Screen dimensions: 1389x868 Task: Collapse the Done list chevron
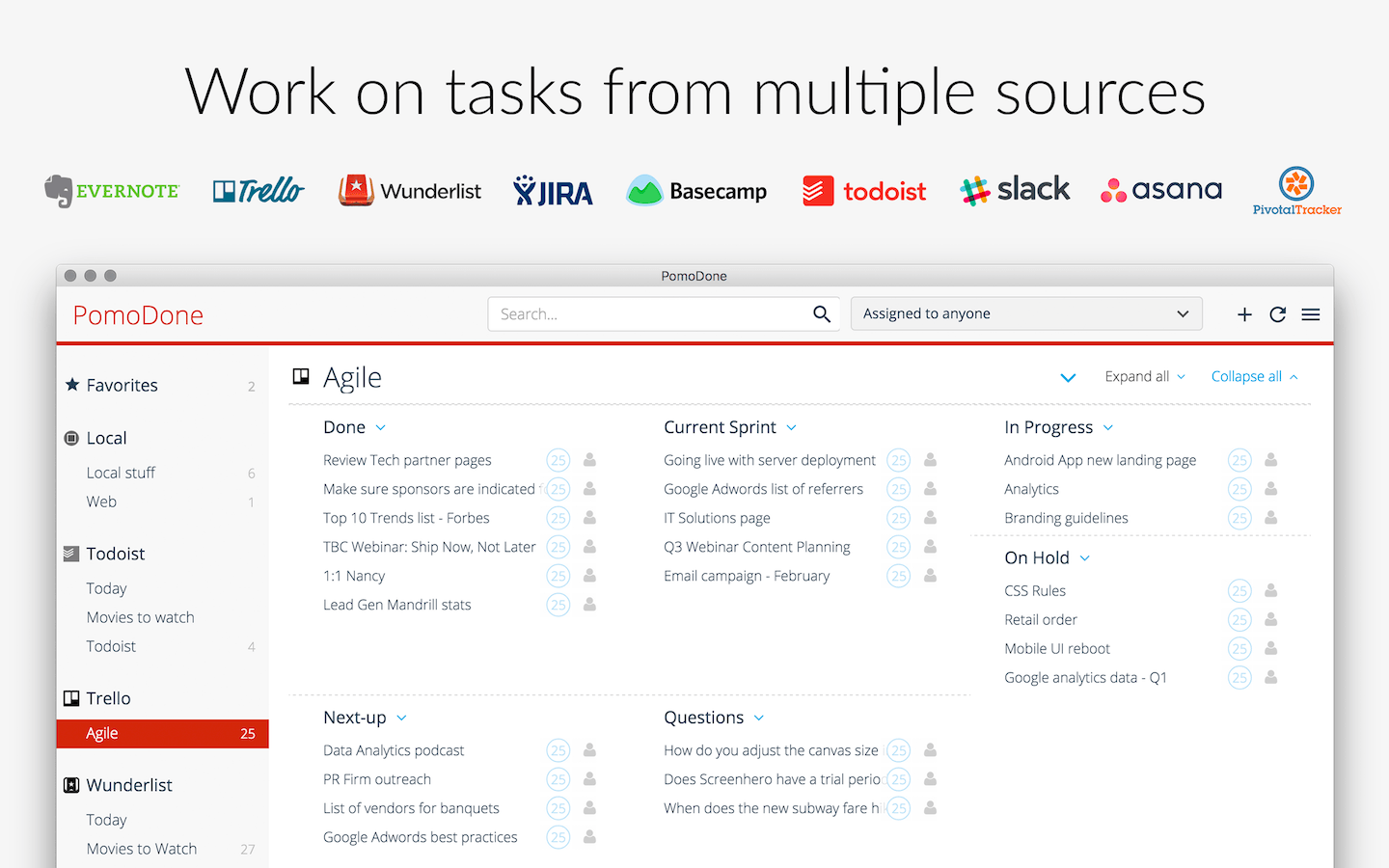(x=381, y=427)
